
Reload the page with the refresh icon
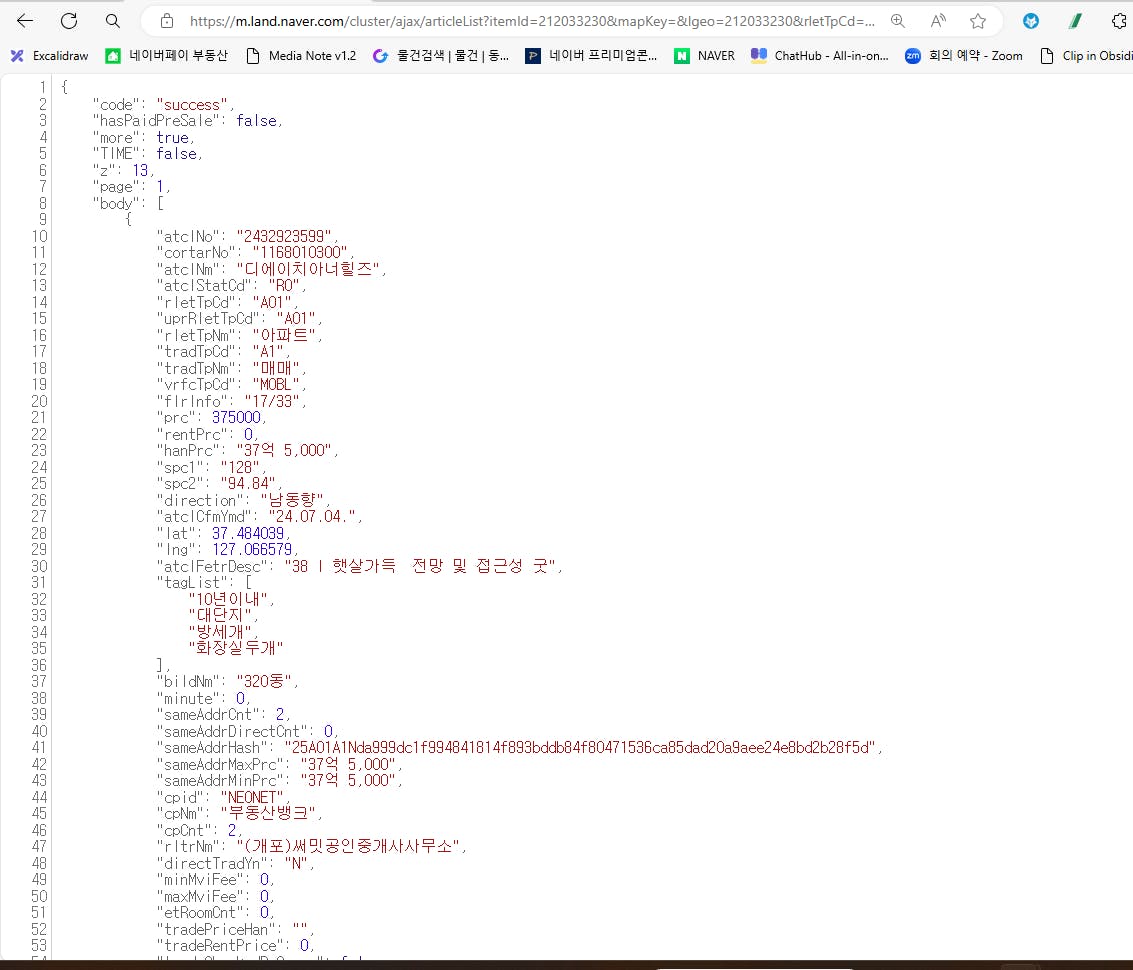tap(69, 21)
